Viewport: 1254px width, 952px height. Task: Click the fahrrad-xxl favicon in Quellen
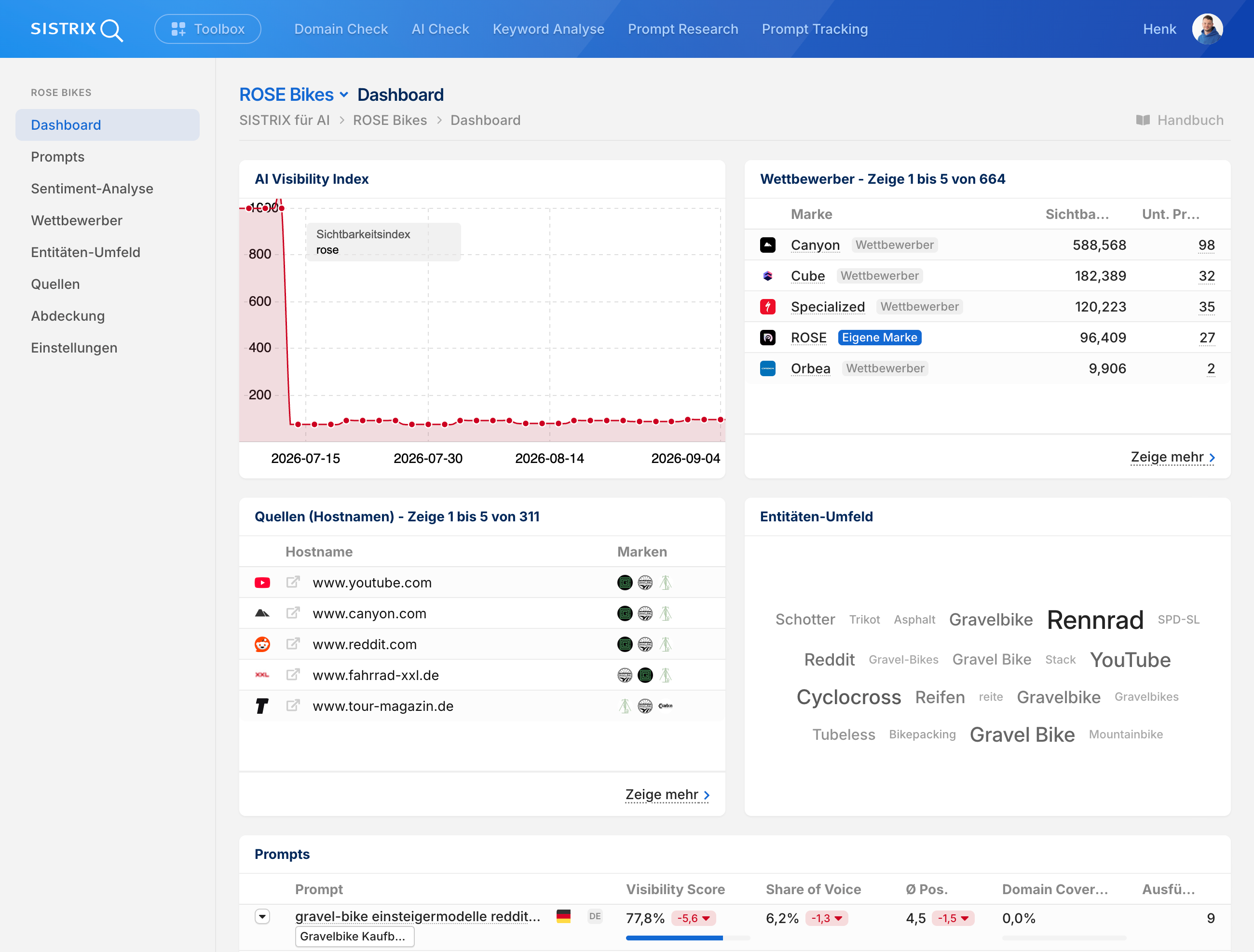pos(262,675)
